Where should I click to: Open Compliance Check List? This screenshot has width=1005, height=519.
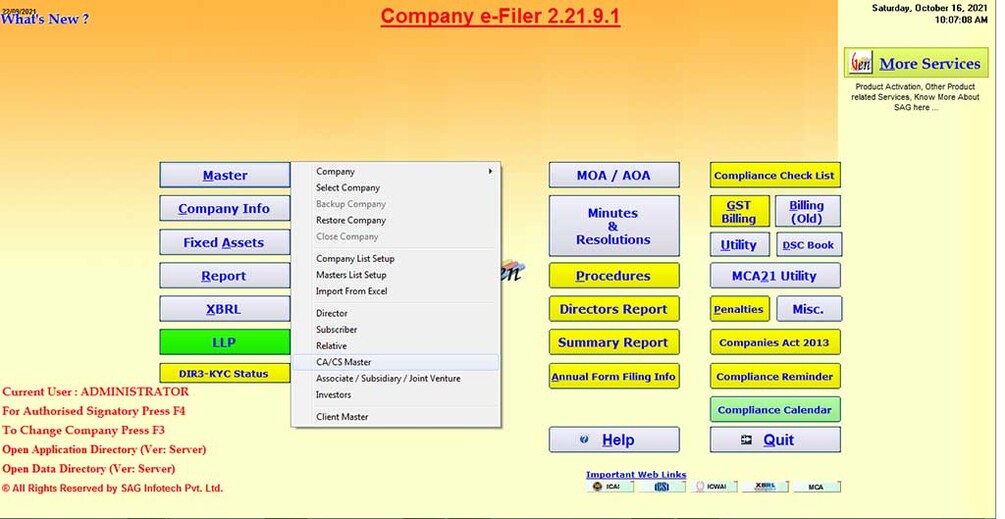[775, 175]
